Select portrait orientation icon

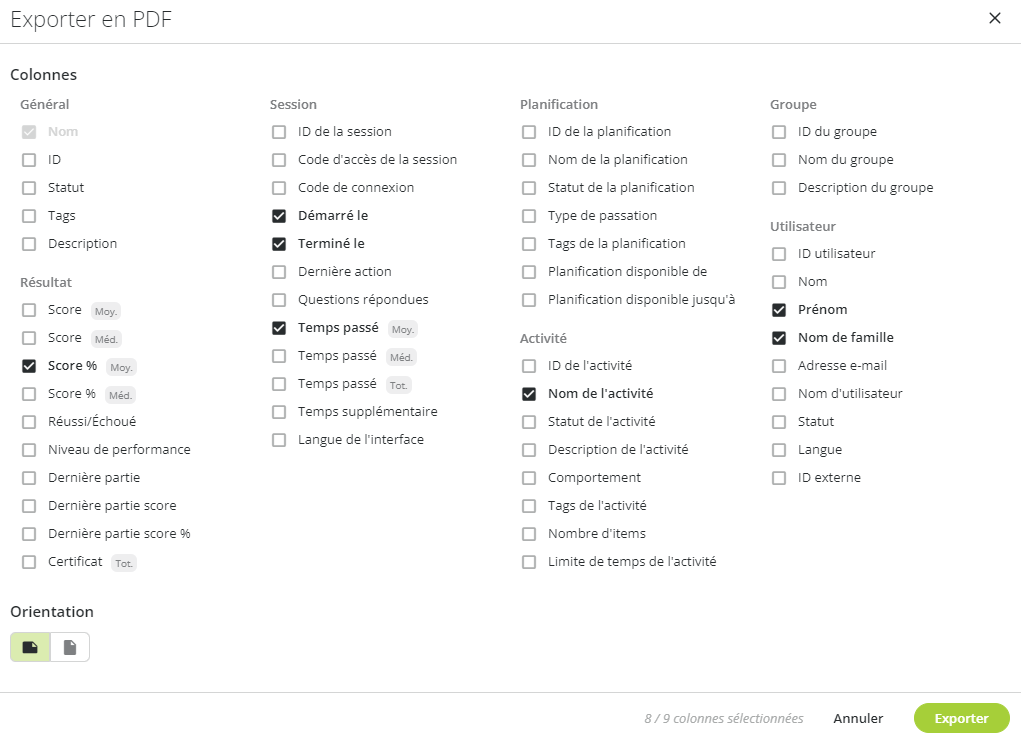pos(70,647)
